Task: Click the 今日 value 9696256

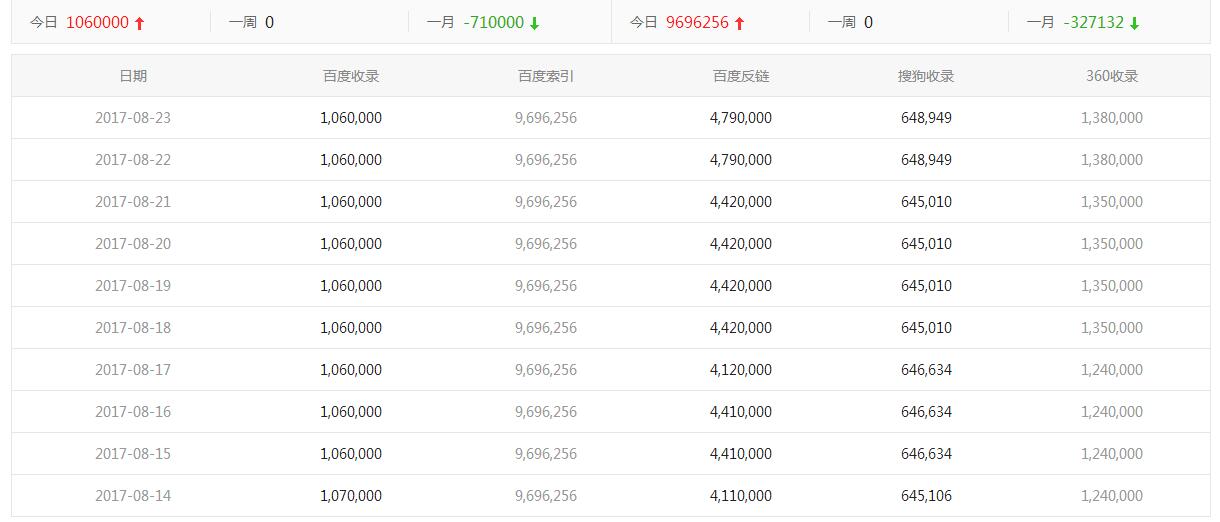Action: click(x=697, y=22)
